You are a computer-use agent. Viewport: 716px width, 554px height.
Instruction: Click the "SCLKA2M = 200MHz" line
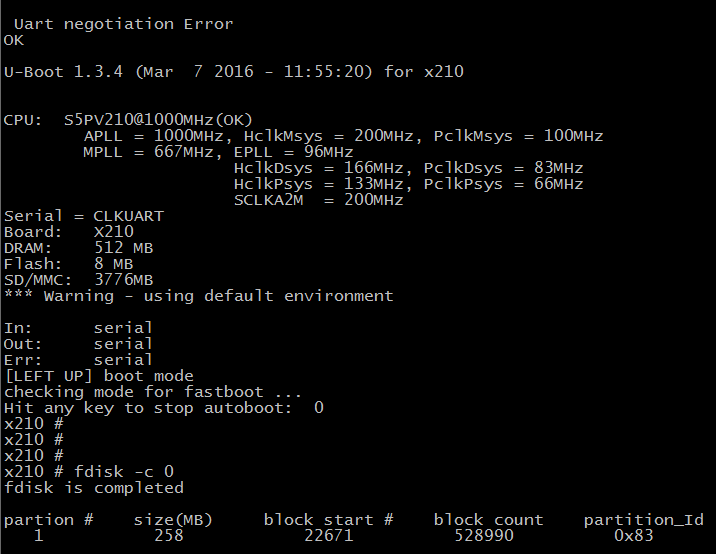(x=318, y=200)
